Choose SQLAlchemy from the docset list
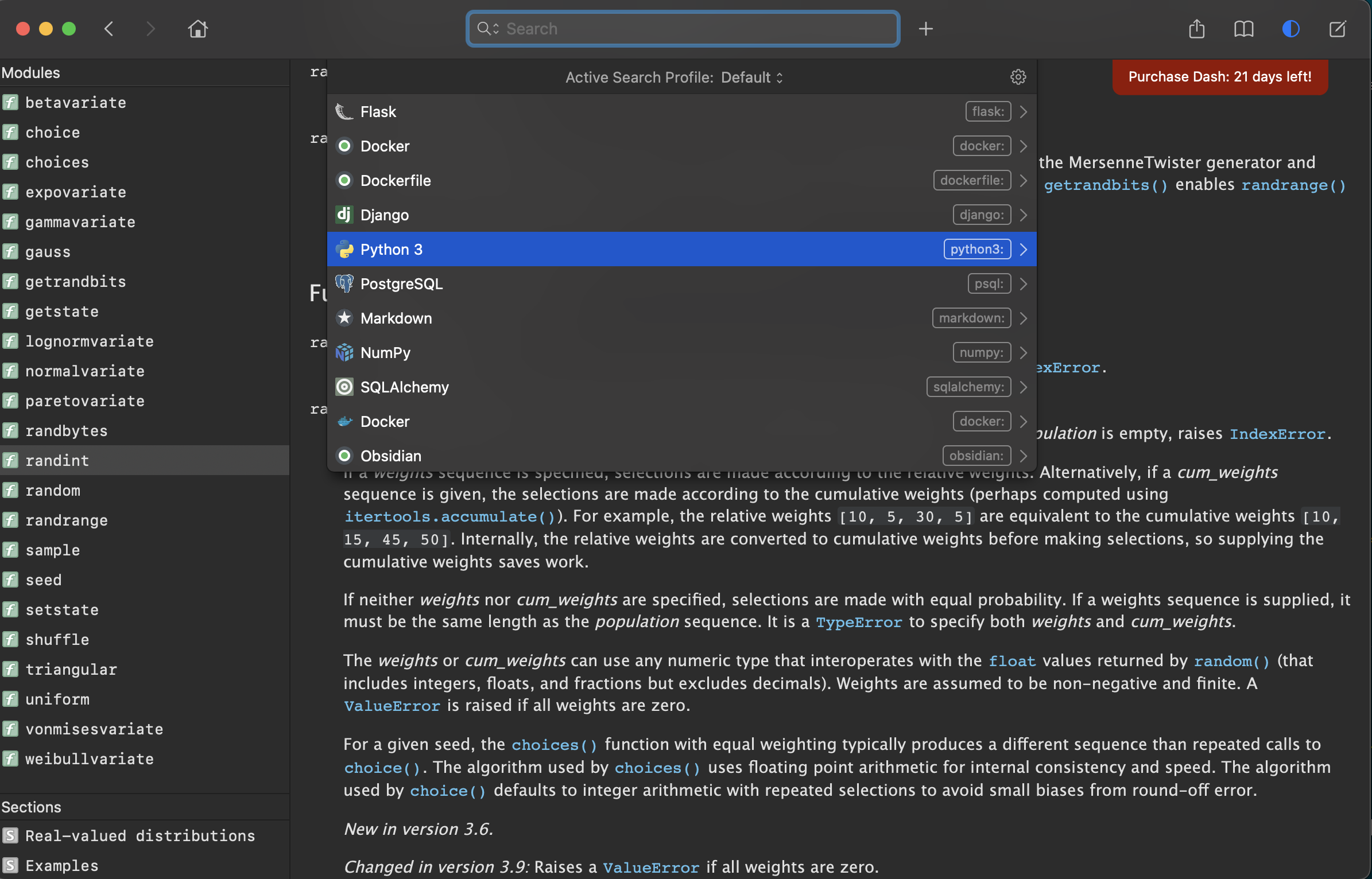This screenshot has width=1372, height=879. tap(404, 387)
